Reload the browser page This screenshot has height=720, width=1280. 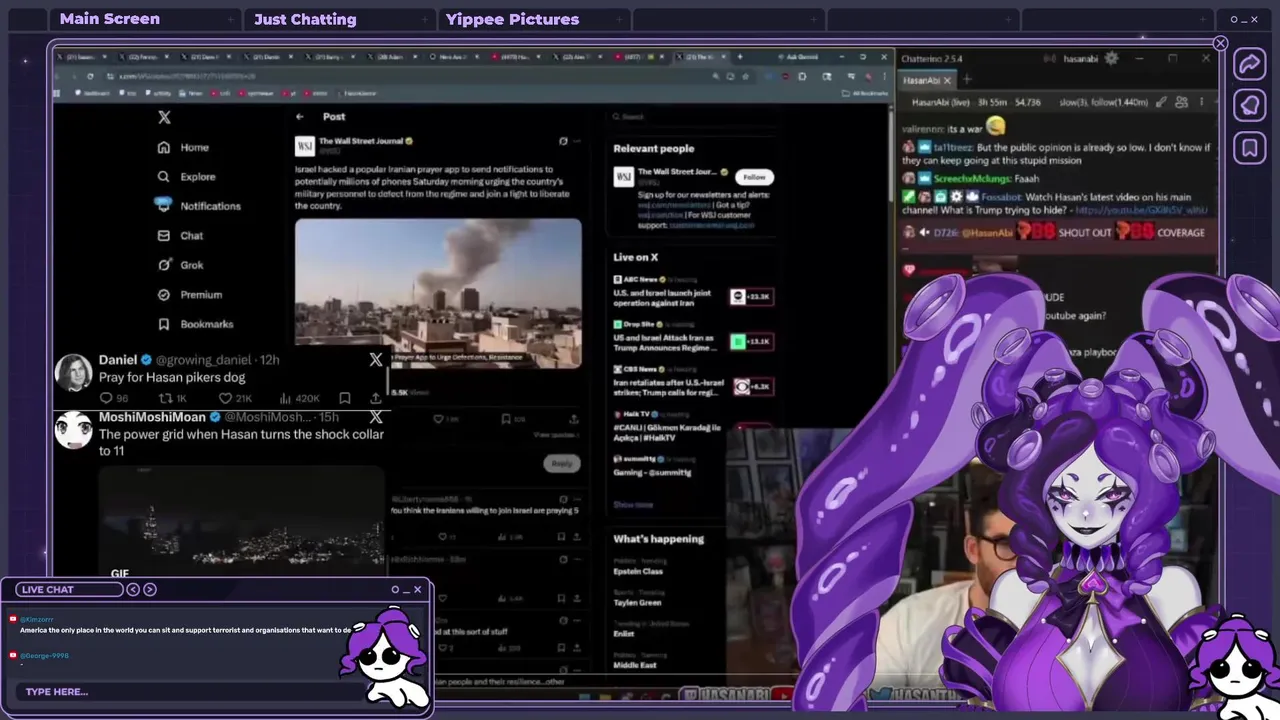pos(90,76)
